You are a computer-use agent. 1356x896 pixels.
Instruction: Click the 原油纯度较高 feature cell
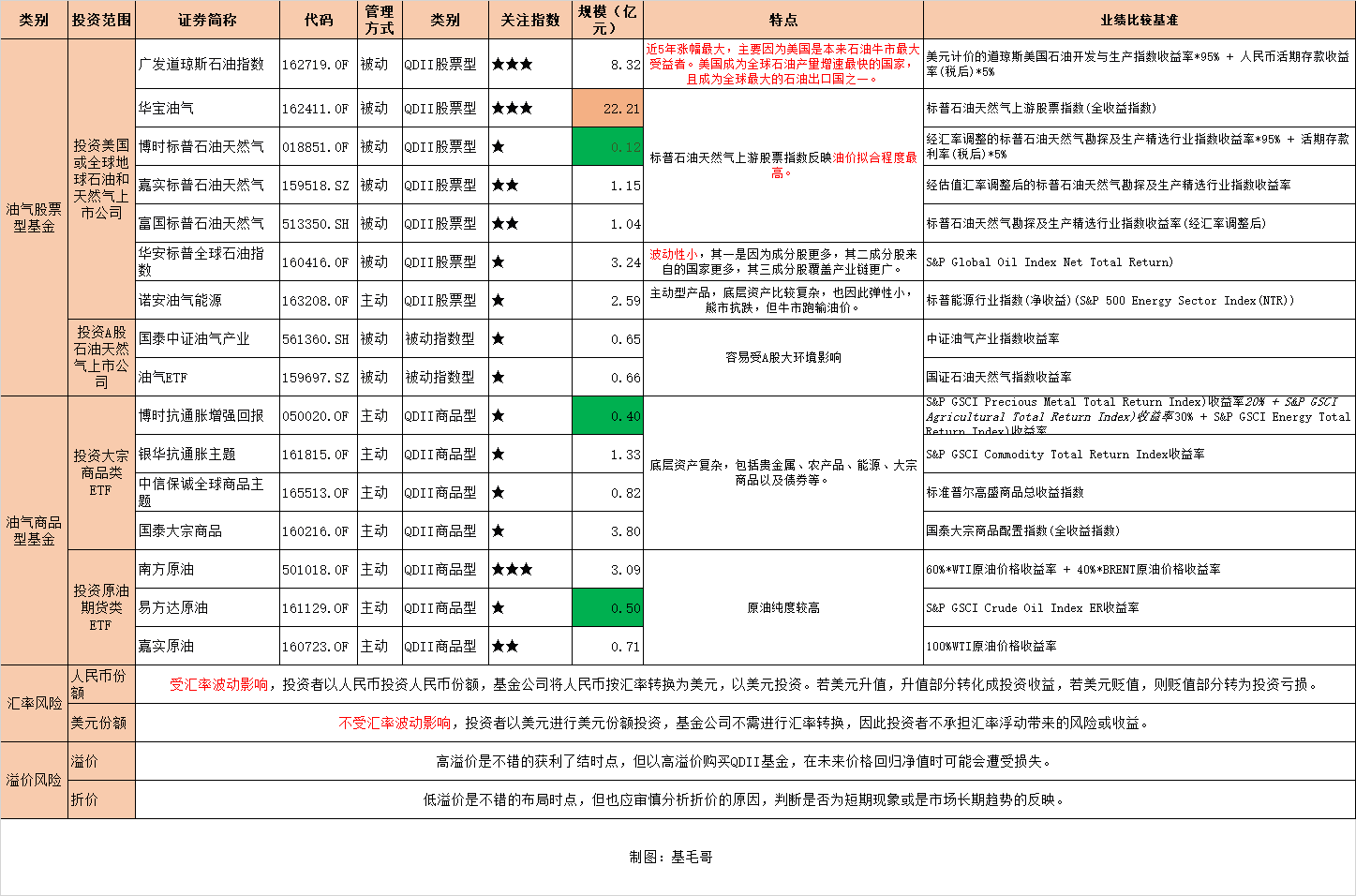pyautogui.click(x=782, y=607)
